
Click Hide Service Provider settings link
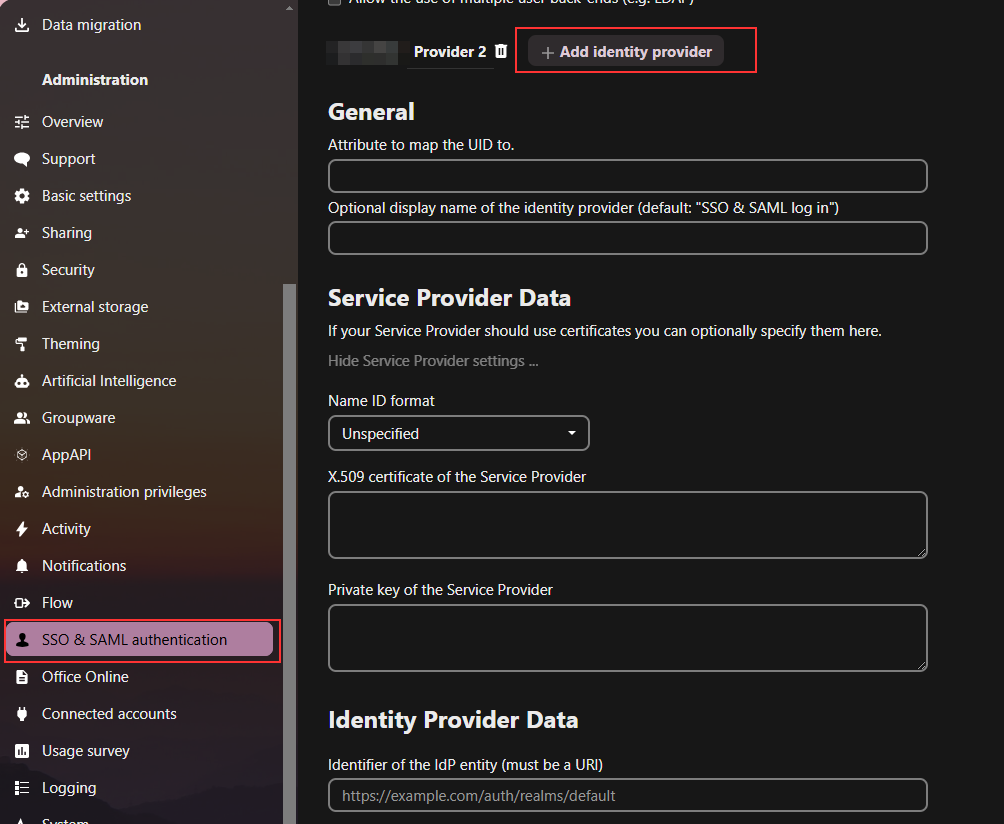tap(433, 361)
